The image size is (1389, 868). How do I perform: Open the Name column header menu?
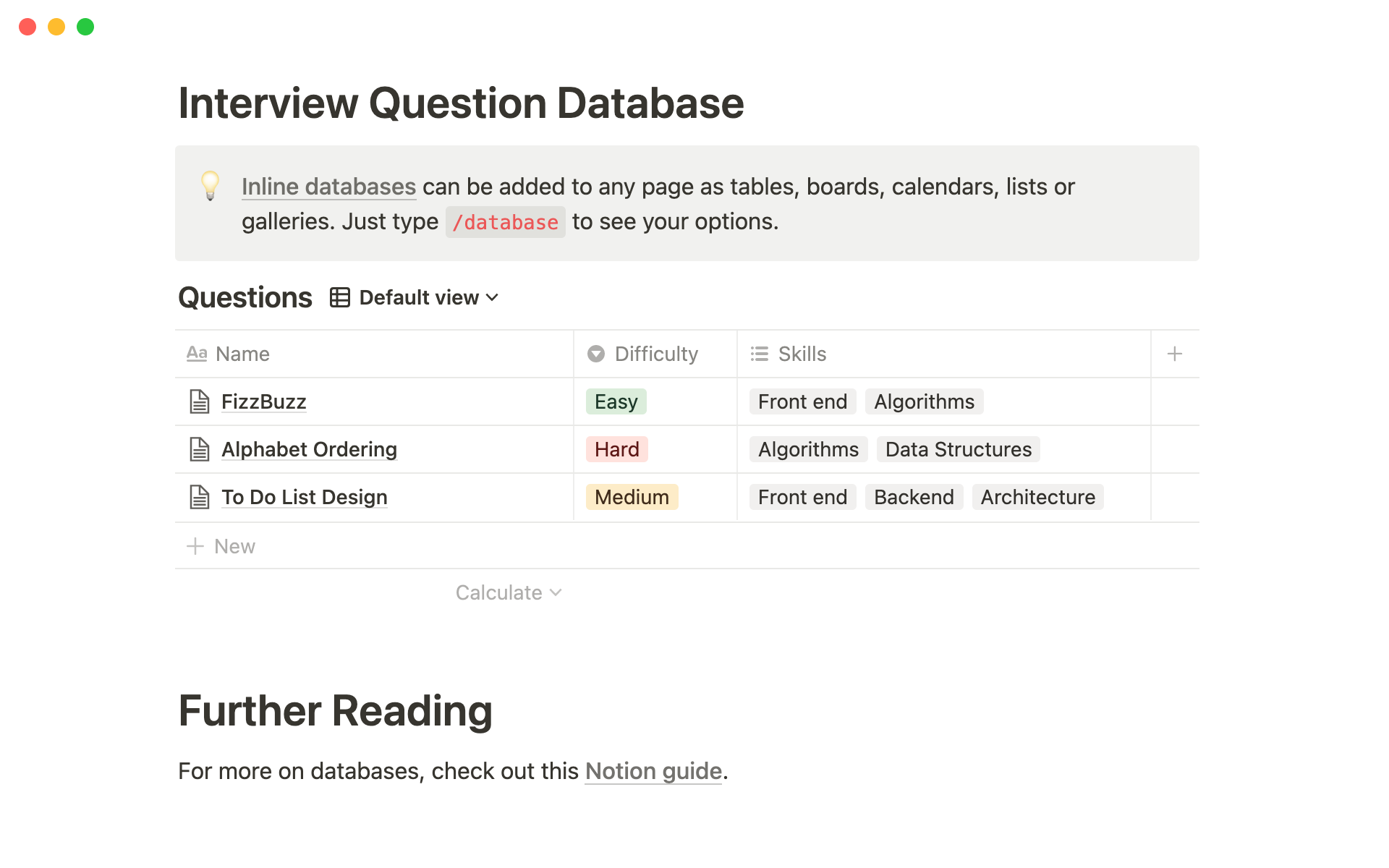pyautogui.click(x=242, y=354)
